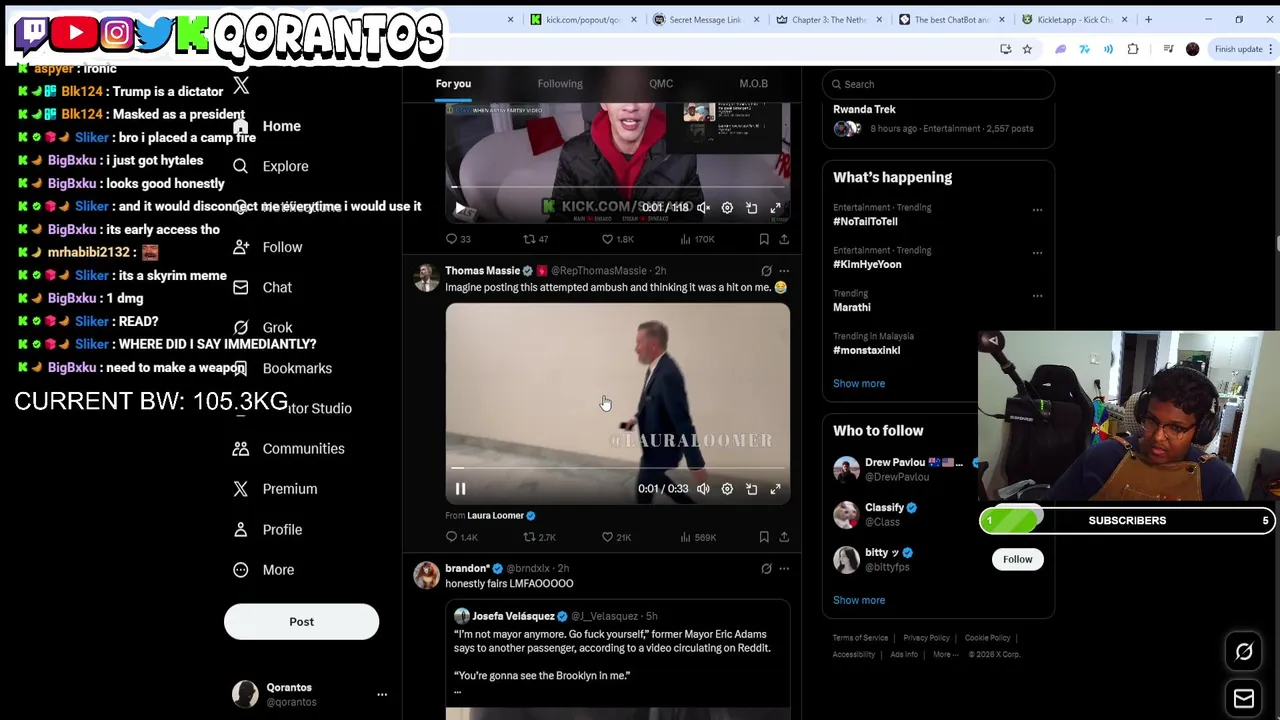Mute the top kick.com video
1280x720 pixels.
(703, 208)
